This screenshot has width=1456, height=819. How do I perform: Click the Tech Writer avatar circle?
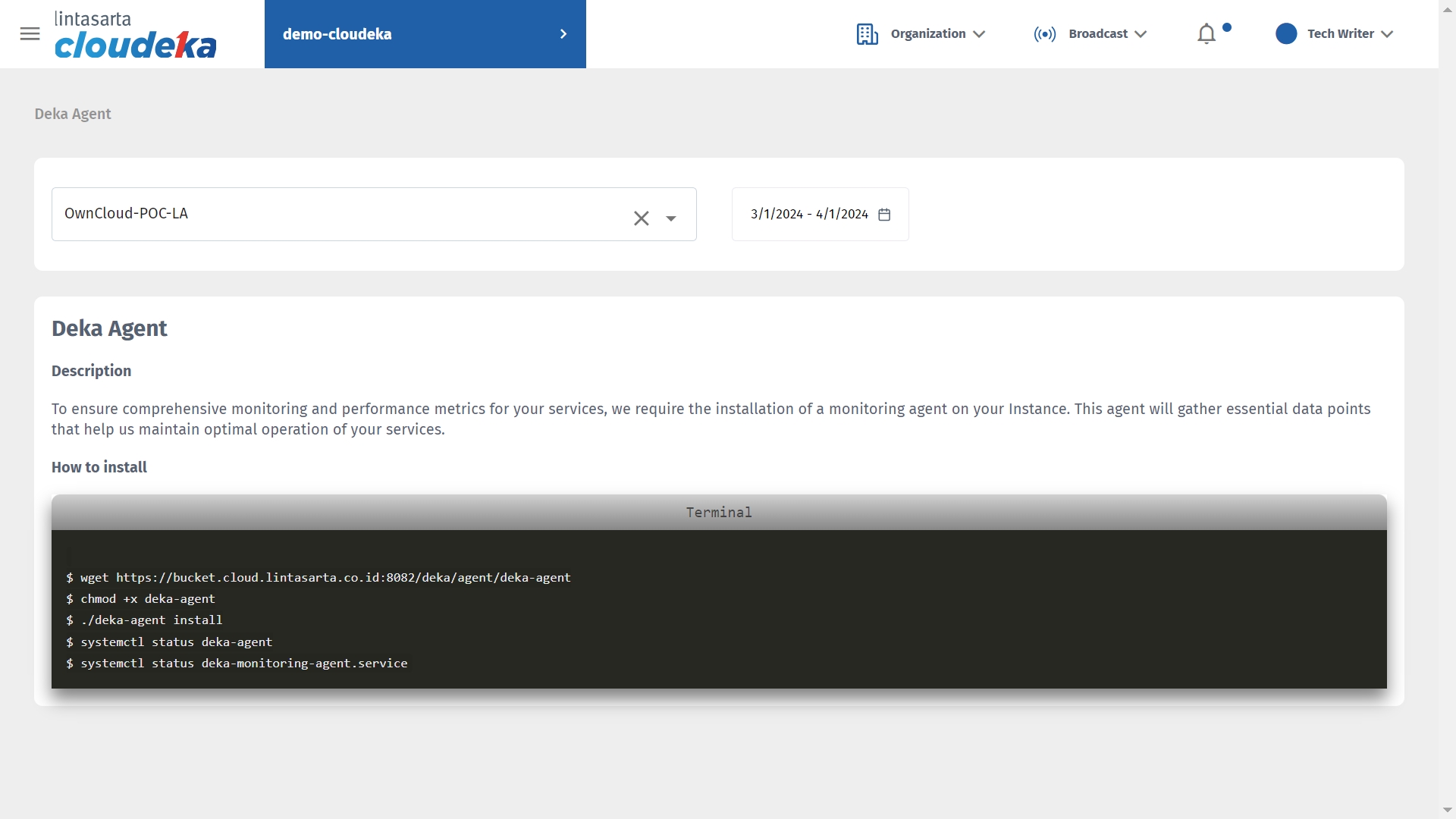click(1286, 34)
